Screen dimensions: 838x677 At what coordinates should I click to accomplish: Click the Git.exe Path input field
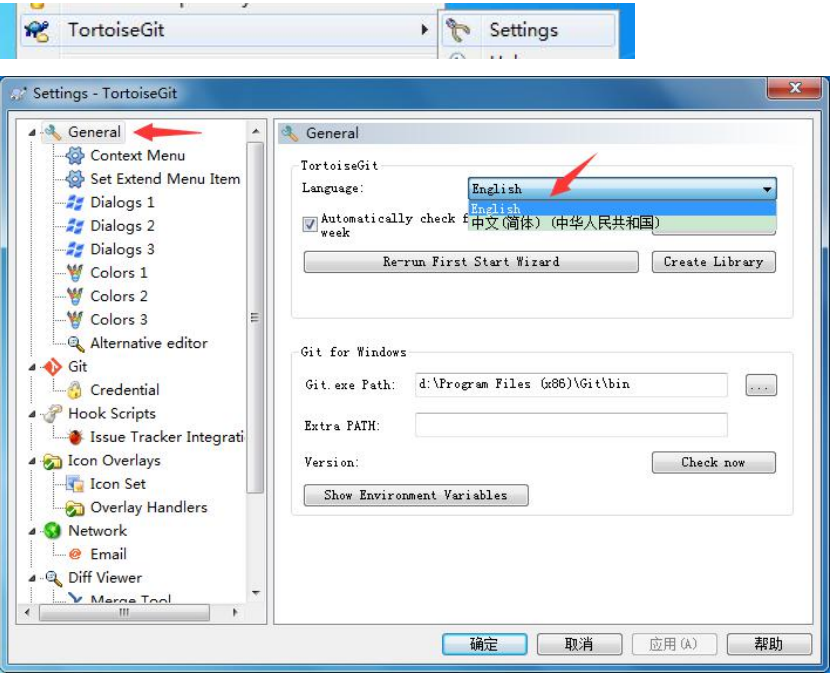tap(571, 385)
